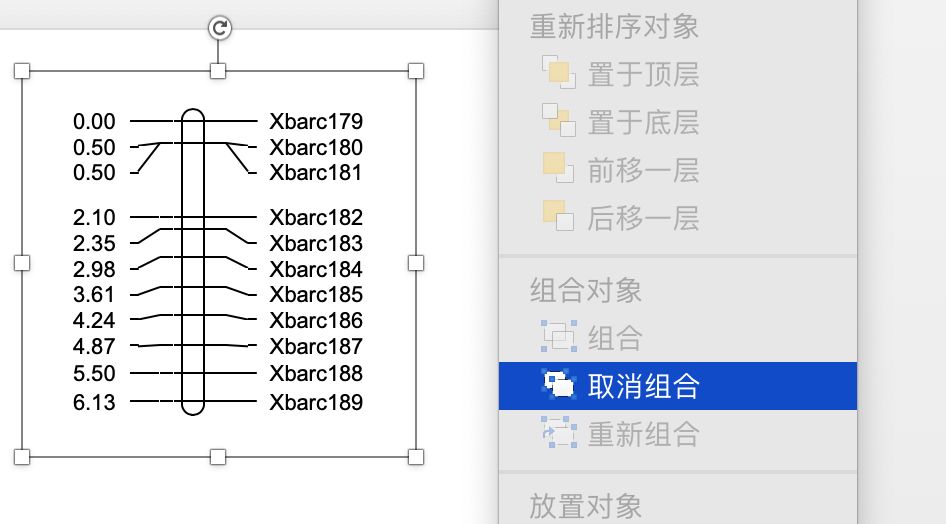Click the 重新排序对象 section header
The image size is (946, 524).
click(x=614, y=27)
